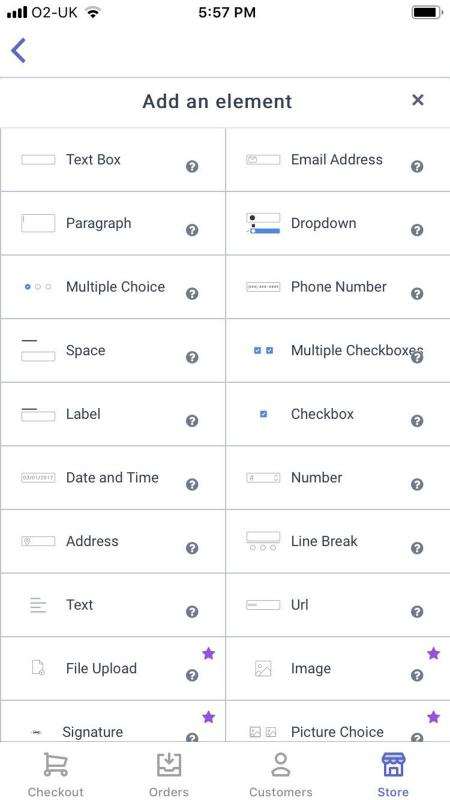Click the Multiple Checkboxes icon
Screen dimensions: 450x800
[263, 351]
